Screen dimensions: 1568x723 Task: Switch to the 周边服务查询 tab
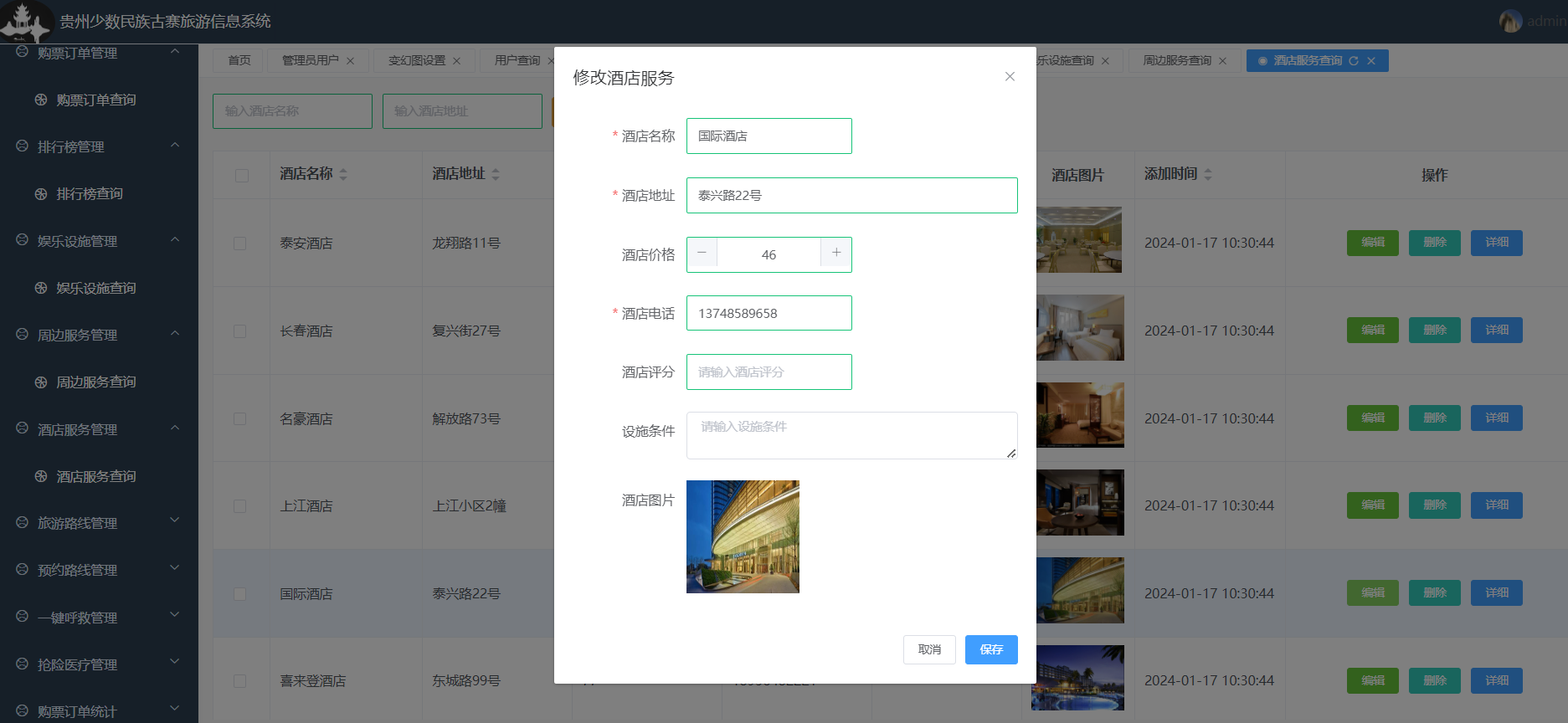[x=1177, y=60]
